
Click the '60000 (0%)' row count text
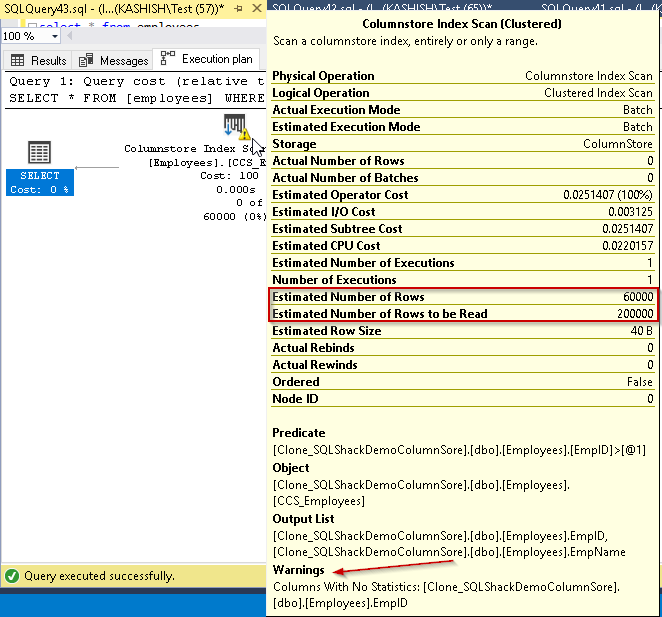235,217
